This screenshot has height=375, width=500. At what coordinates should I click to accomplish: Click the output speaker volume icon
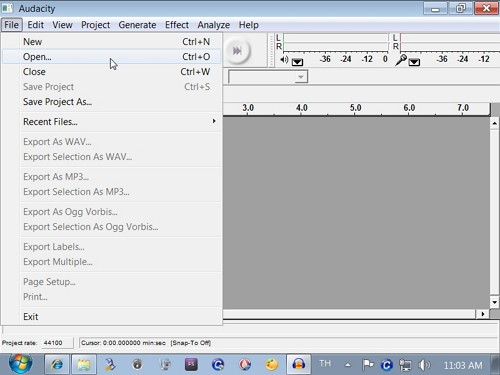pyautogui.click(x=284, y=60)
